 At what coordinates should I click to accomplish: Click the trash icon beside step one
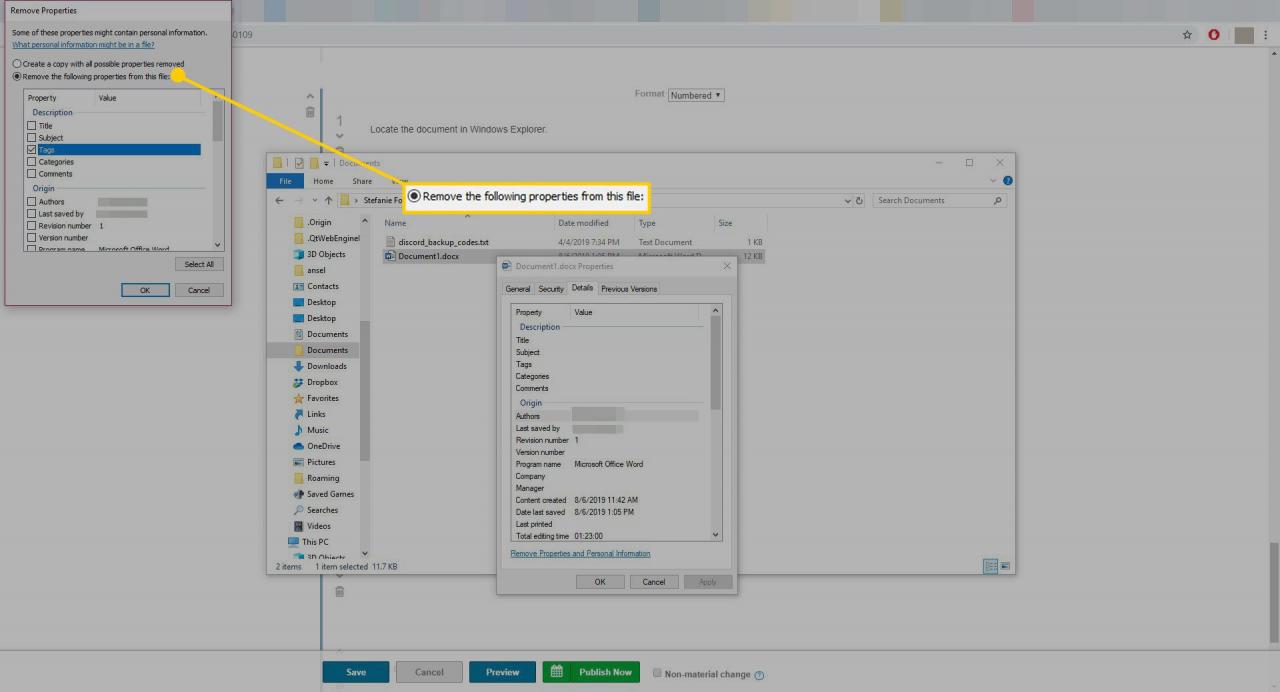pyautogui.click(x=310, y=112)
